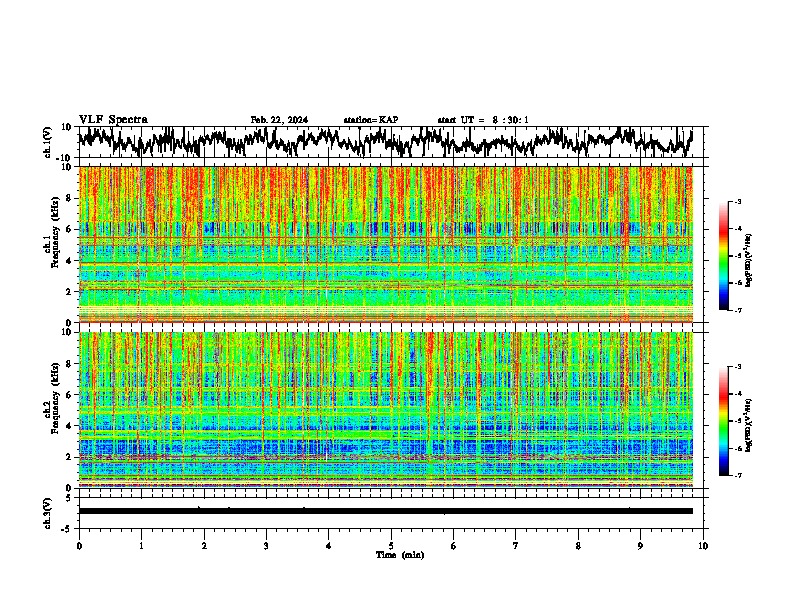792x612 pixels.
Task: Click the ch.2 spectrogram panel
Action: [386, 410]
